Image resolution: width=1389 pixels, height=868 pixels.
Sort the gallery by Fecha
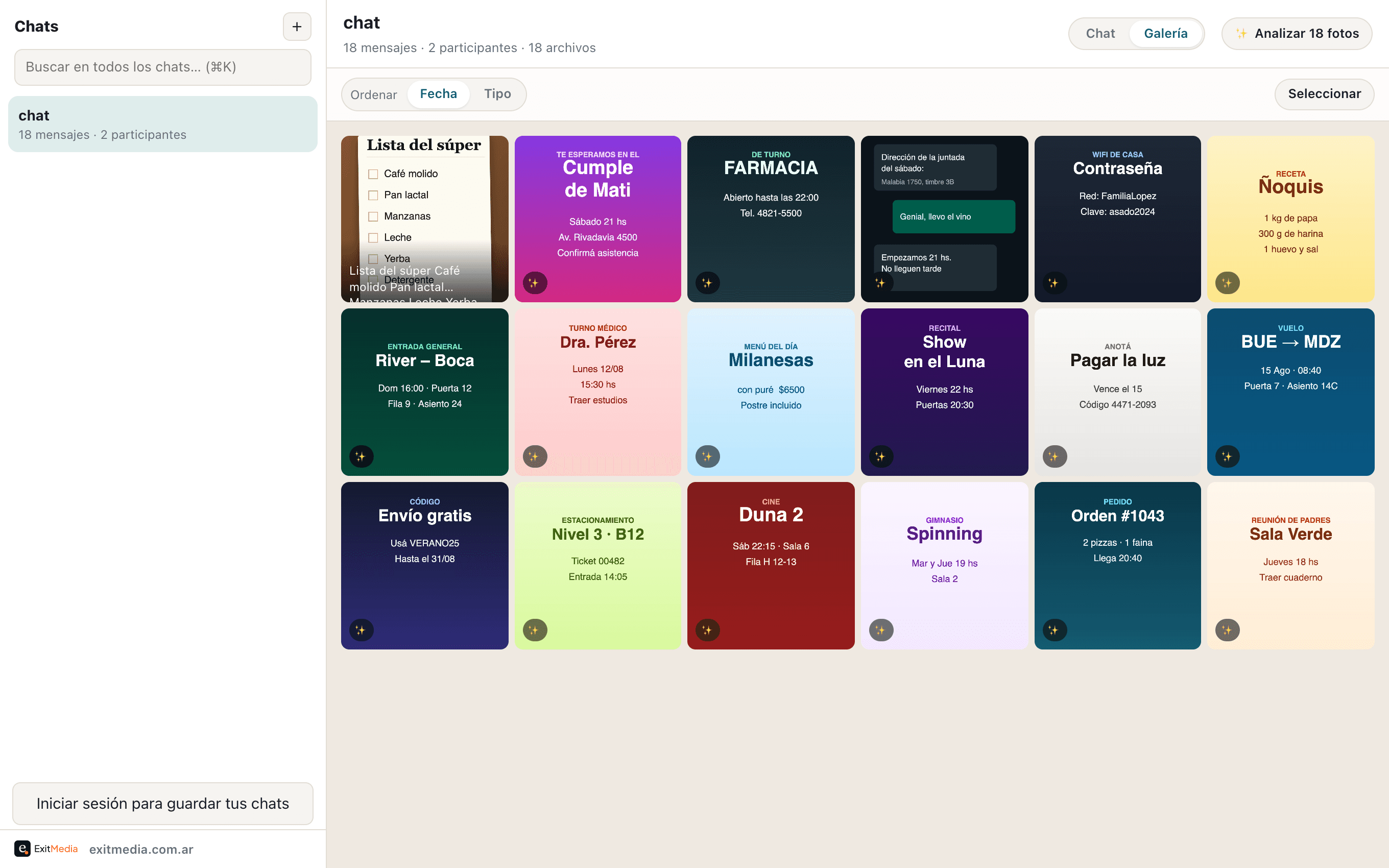point(438,93)
